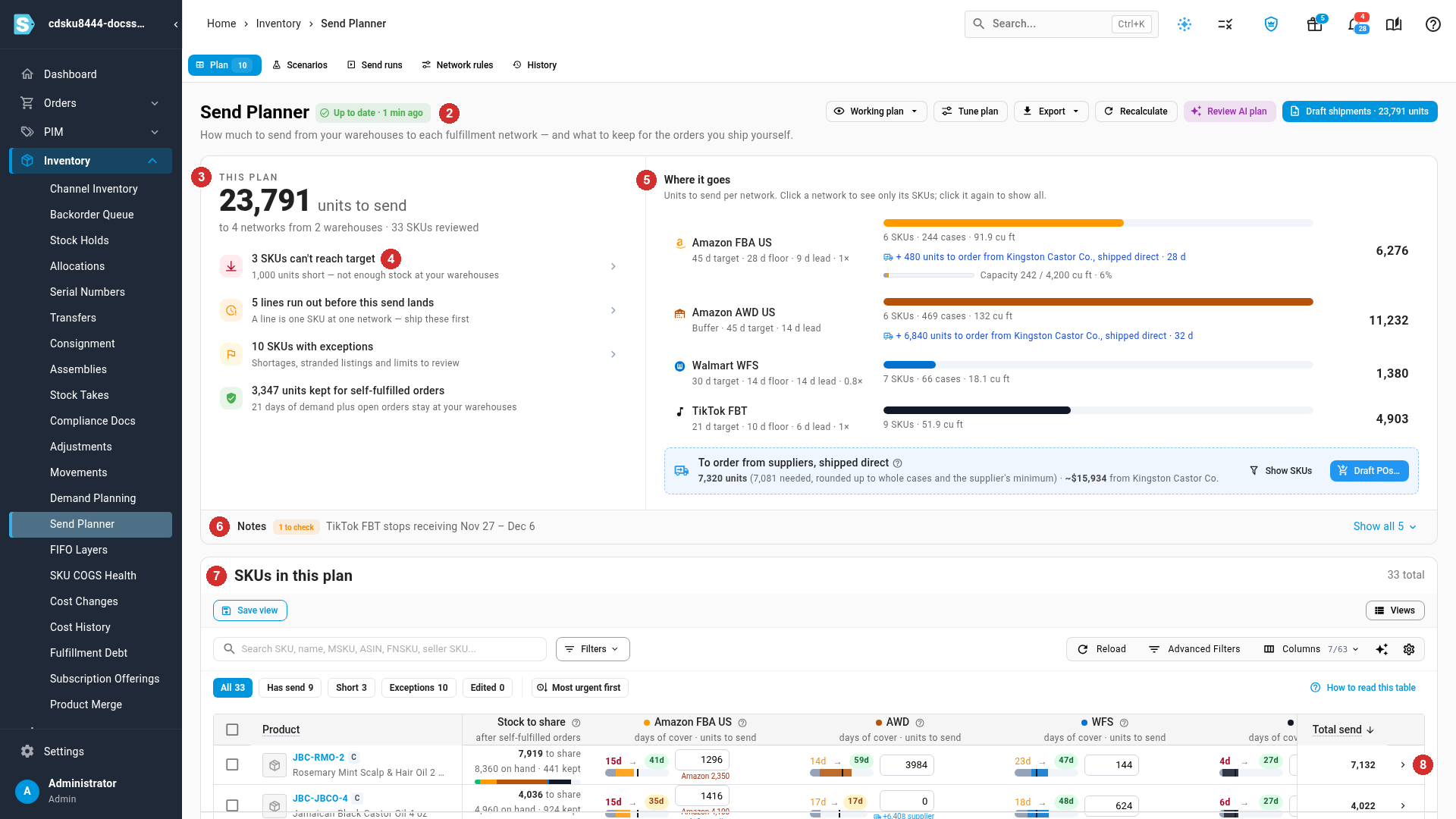Click the Amazon FBA US orange progress bar
The width and height of the screenshot is (1456, 819).
click(1003, 223)
